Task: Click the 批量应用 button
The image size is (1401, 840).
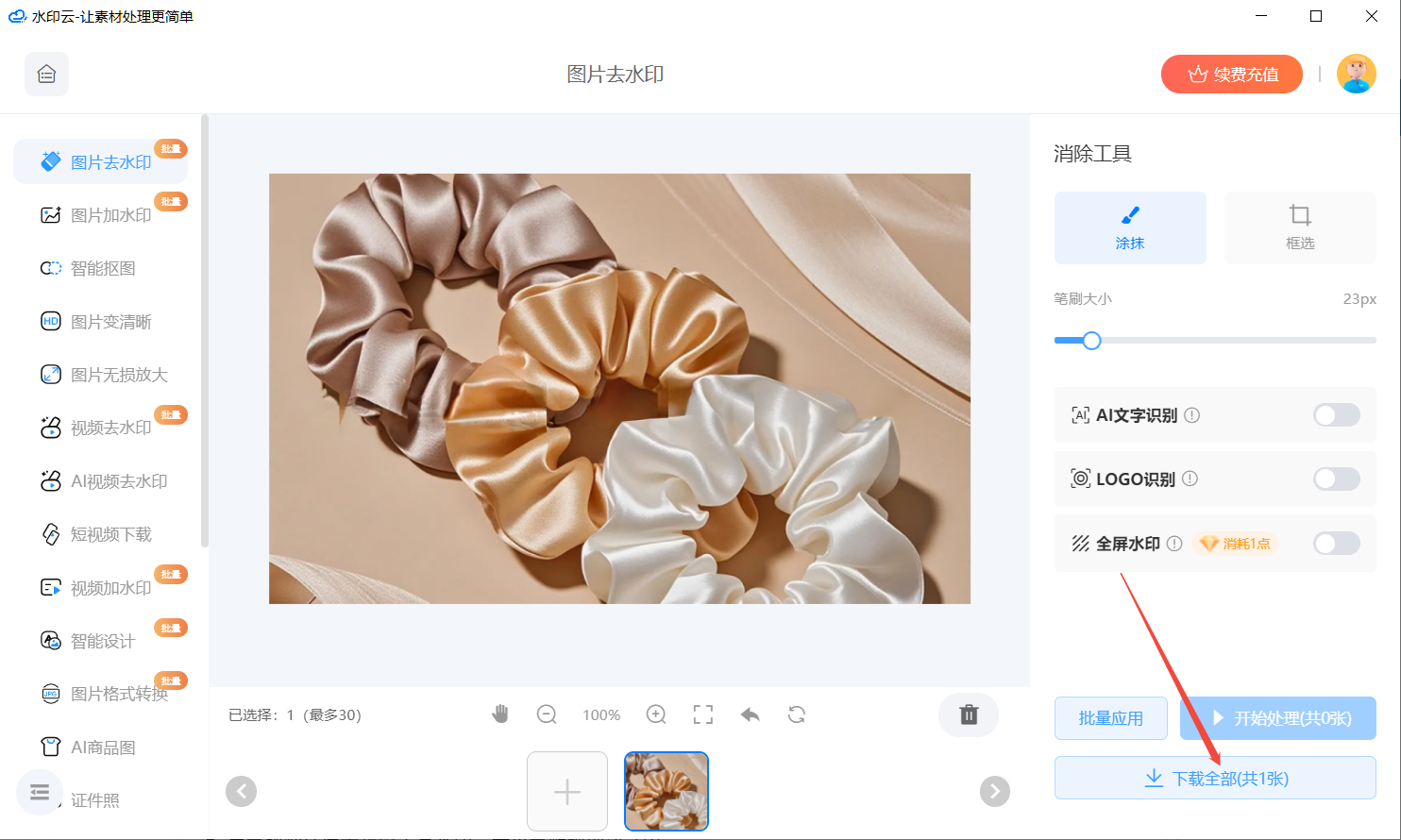Action: click(1110, 718)
